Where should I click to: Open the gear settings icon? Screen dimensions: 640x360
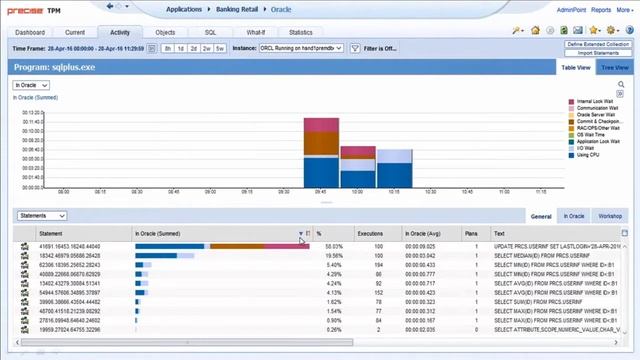click(611, 30)
